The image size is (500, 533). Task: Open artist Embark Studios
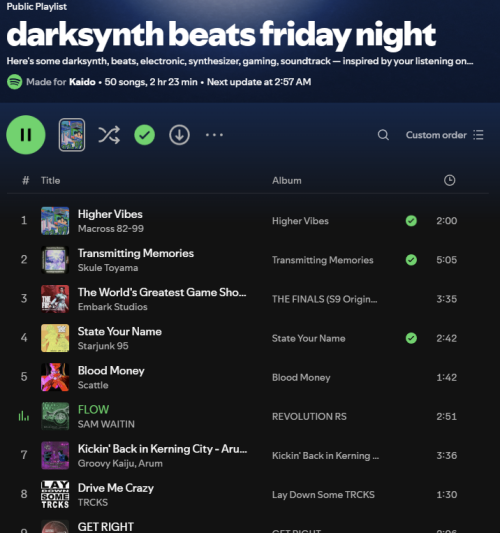[x=113, y=307]
